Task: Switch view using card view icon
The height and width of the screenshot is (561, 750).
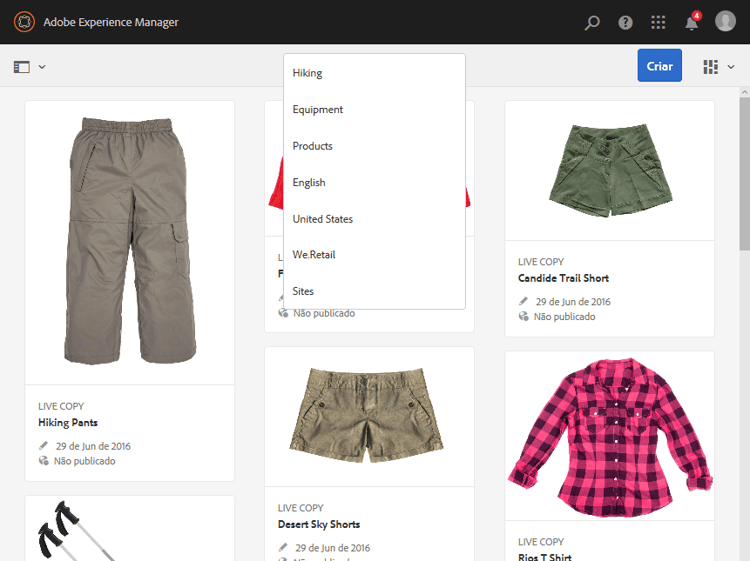Action: 710,67
